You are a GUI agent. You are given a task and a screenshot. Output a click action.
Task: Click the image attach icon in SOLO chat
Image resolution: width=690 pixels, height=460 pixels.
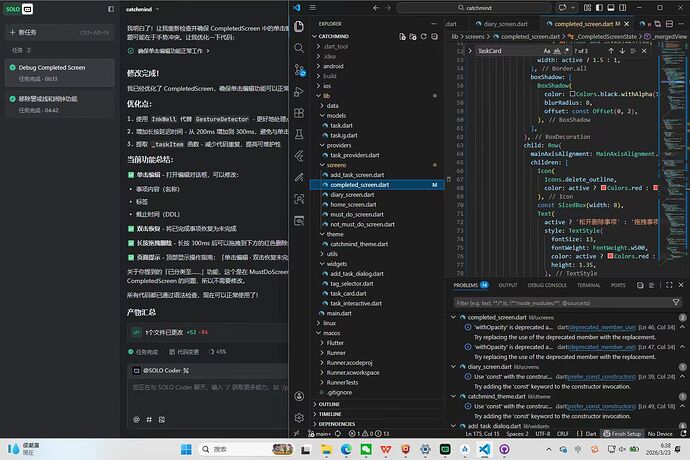point(162,420)
